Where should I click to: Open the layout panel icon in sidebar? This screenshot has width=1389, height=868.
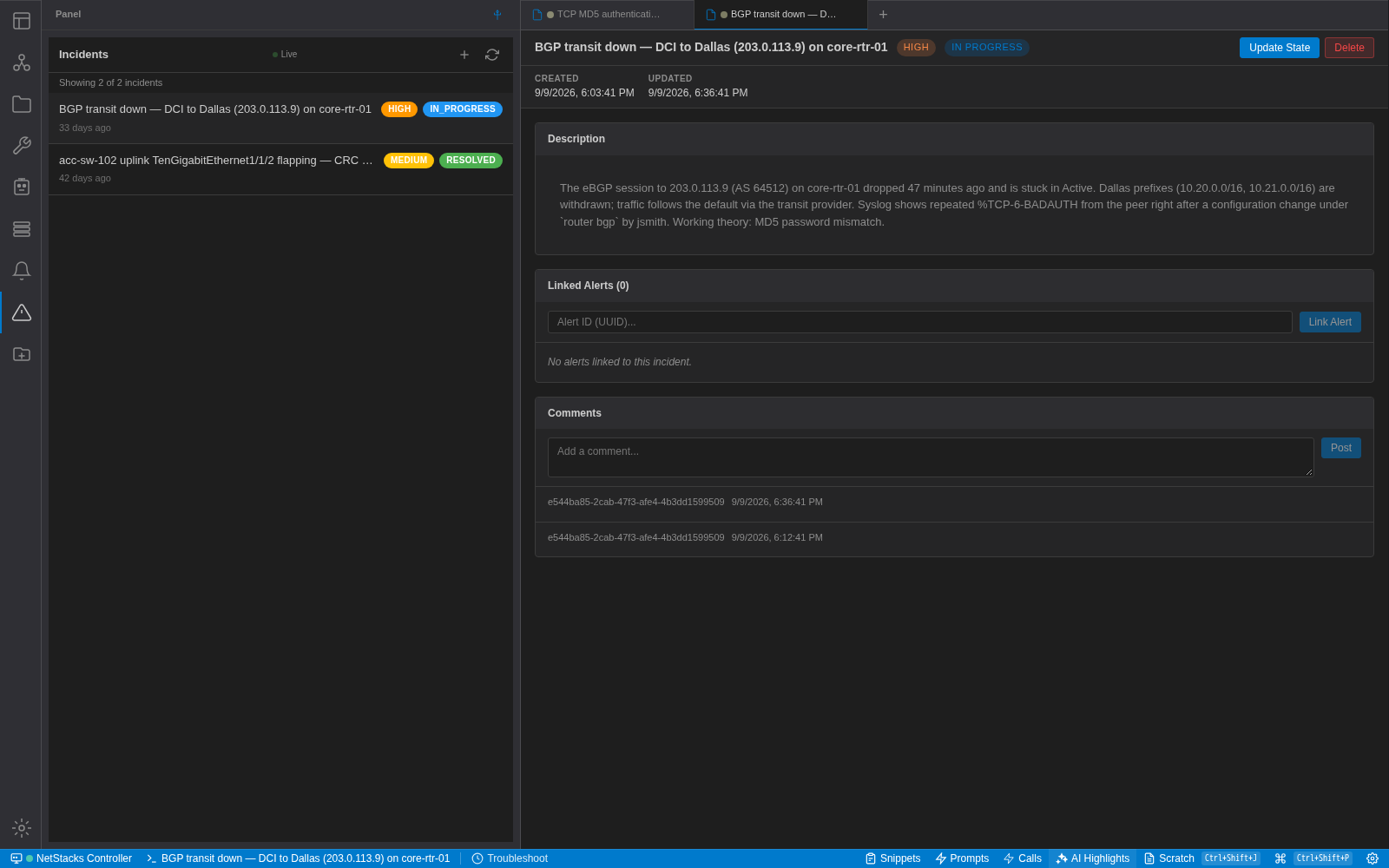(x=22, y=21)
